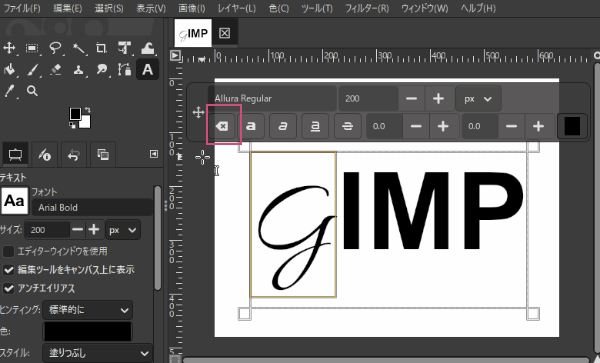Decrease the baseline offset value
The image size is (600, 363).
click(416, 126)
